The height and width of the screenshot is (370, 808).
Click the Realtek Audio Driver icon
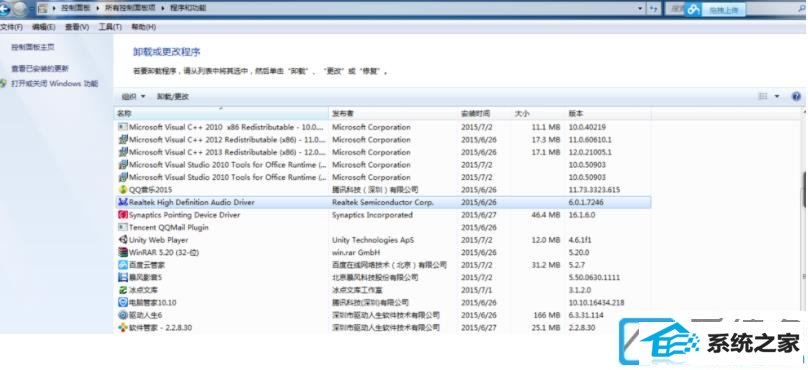123,202
